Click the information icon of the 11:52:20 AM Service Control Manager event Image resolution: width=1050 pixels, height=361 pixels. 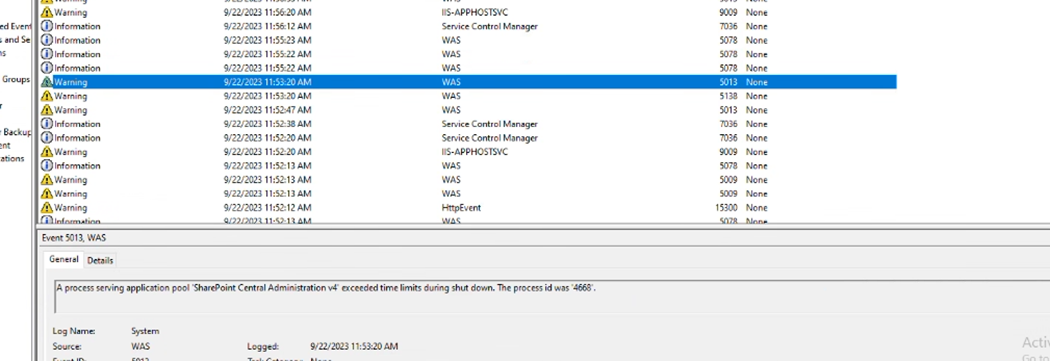[46, 138]
